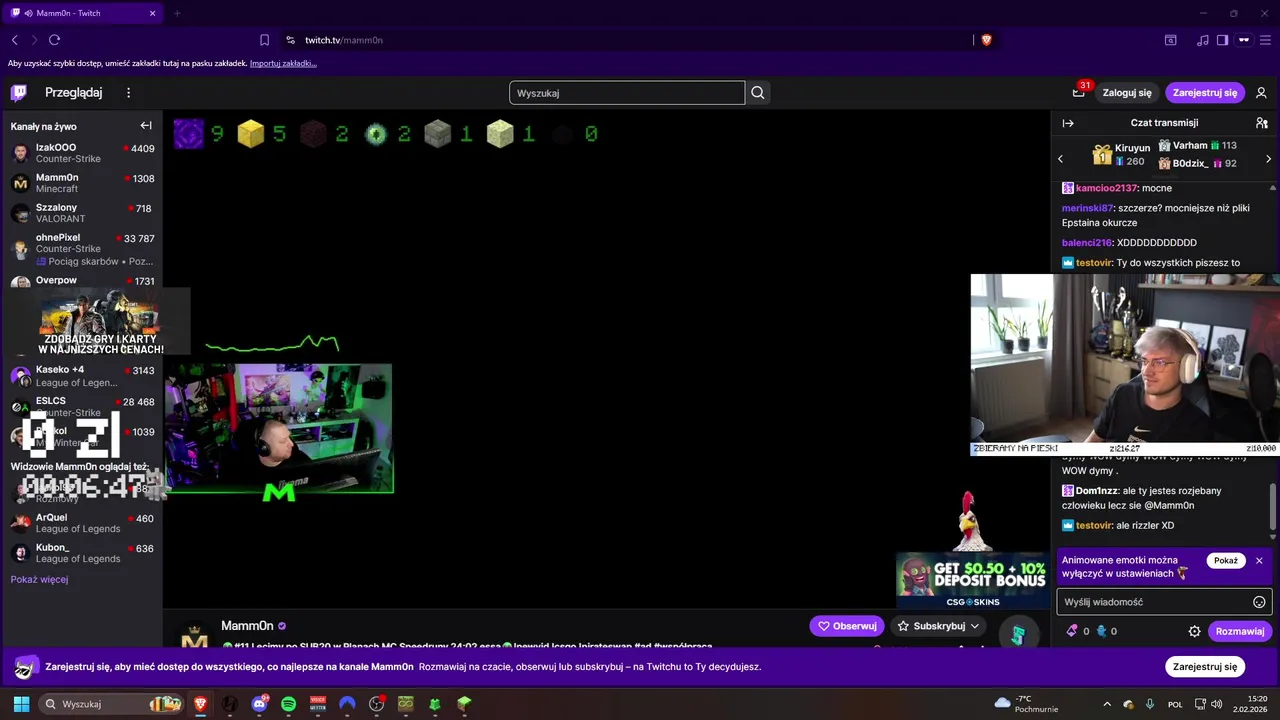Focus the Wyszukaj Twitch search field

pyautogui.click(x=627, y=93)
